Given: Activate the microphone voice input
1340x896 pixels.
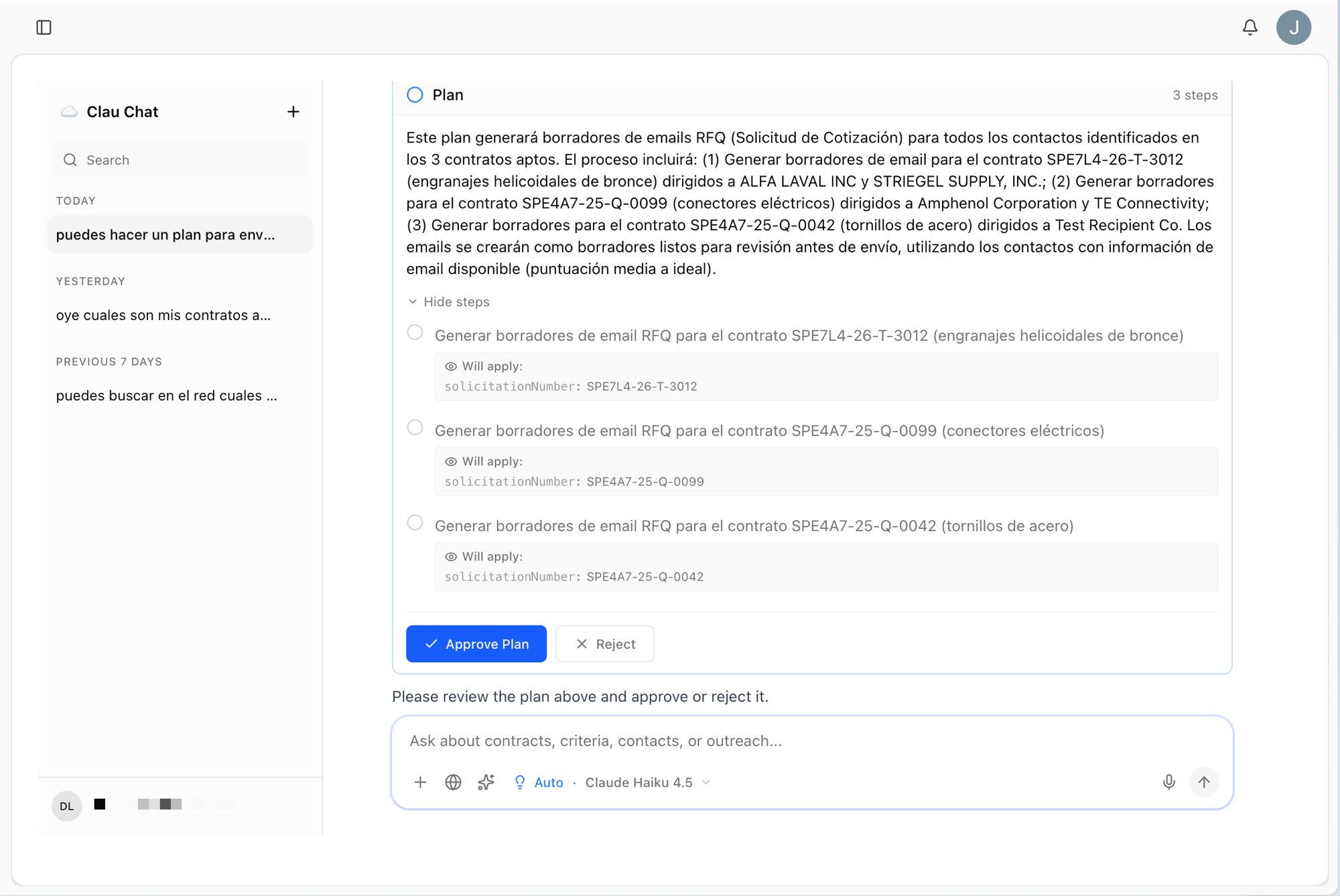Looking at the screenshot, I should click(1168, 782).
